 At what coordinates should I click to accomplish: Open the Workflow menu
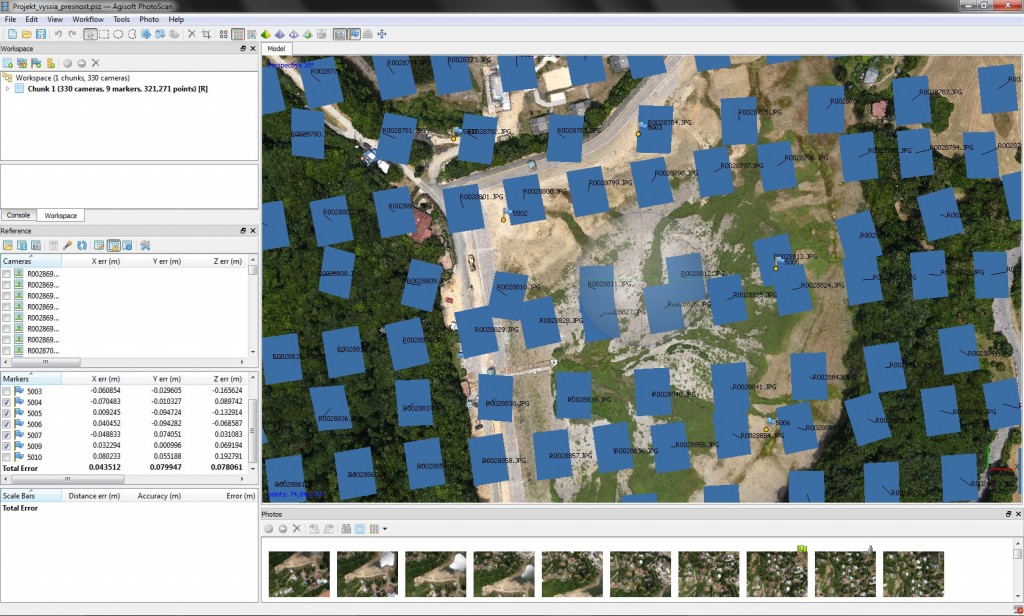(88, 19)
